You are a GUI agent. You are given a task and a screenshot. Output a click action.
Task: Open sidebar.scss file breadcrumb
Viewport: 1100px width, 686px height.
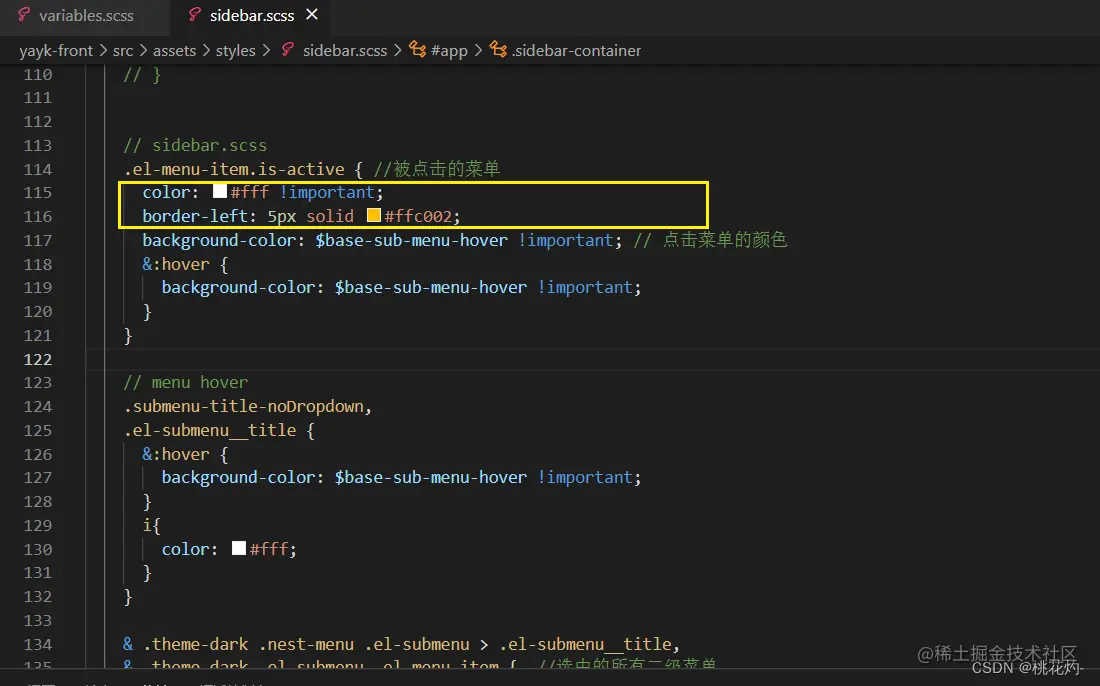point(344,51)
